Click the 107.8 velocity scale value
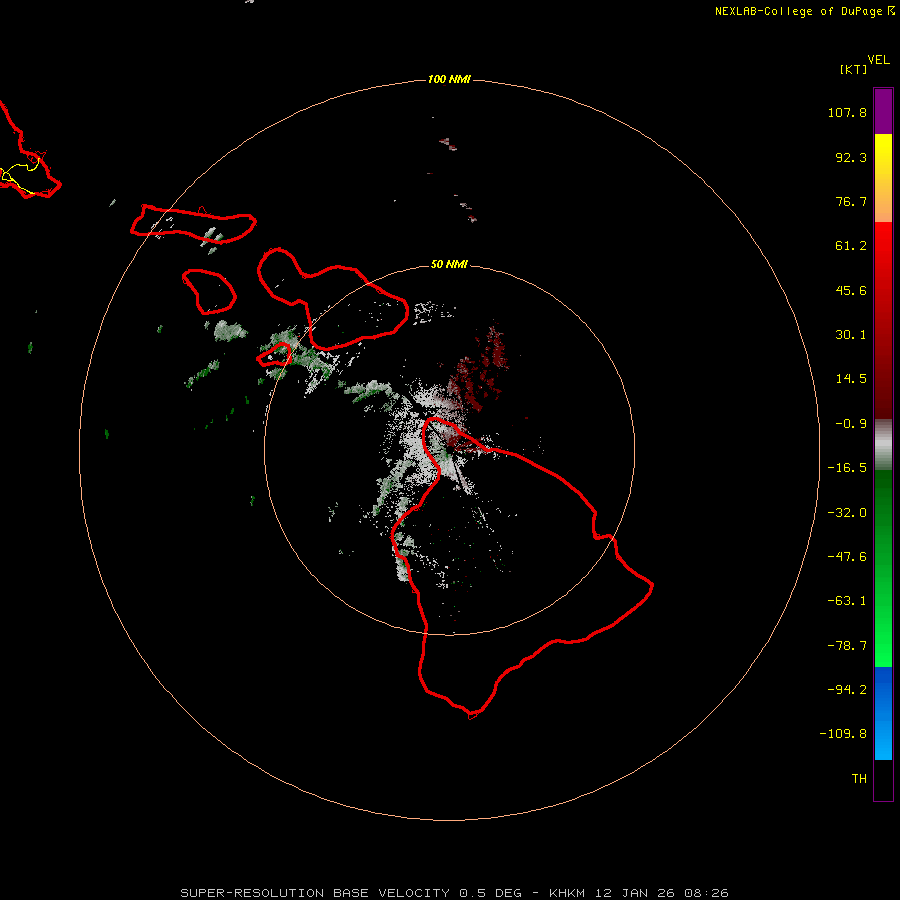 tap(847, 112)
